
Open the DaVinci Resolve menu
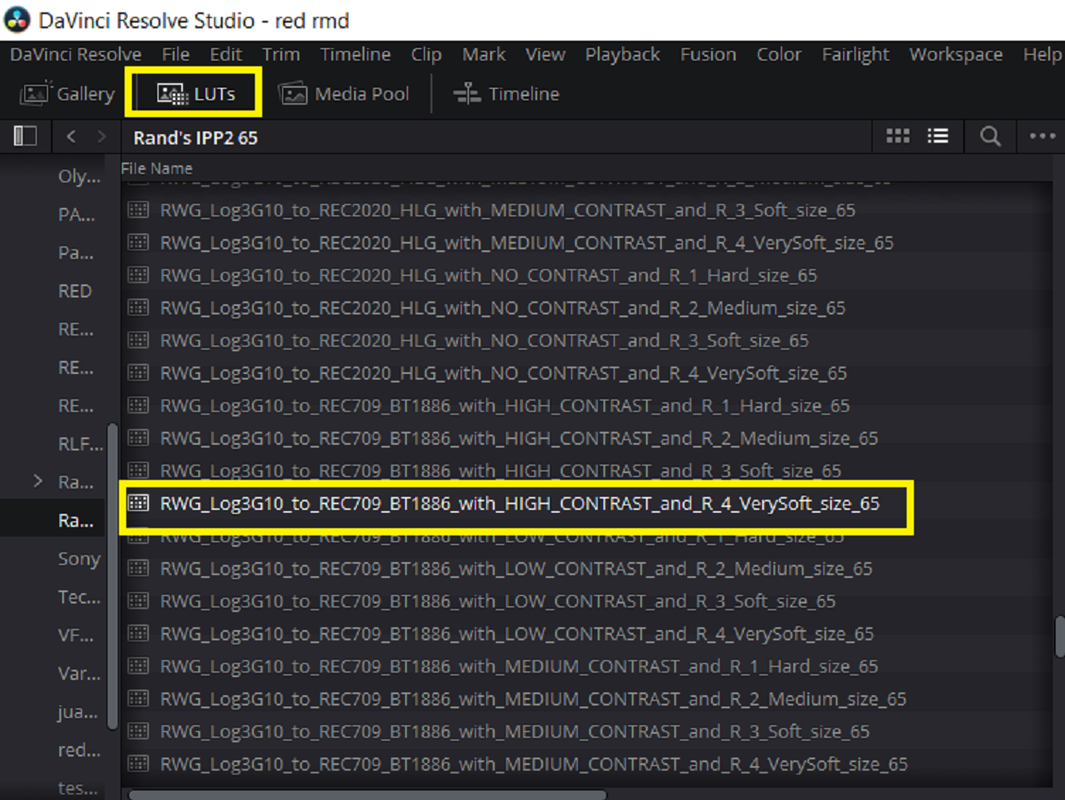click(x=75, y=54)
